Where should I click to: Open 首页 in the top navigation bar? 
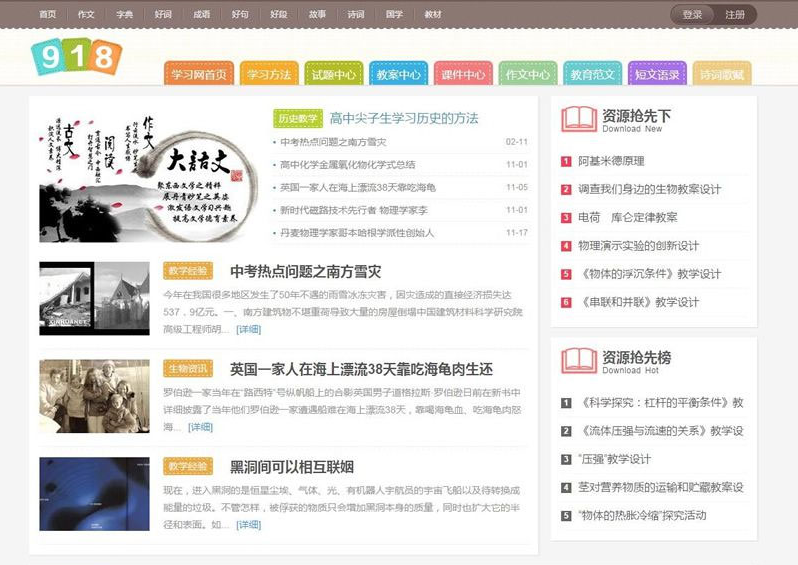[47, 14]
